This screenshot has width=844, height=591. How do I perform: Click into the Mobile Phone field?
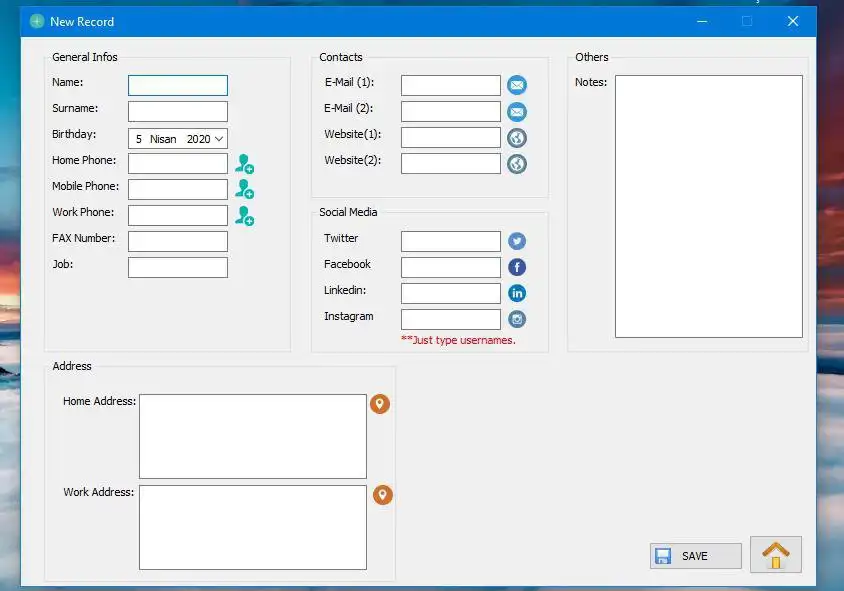[178, 189]
